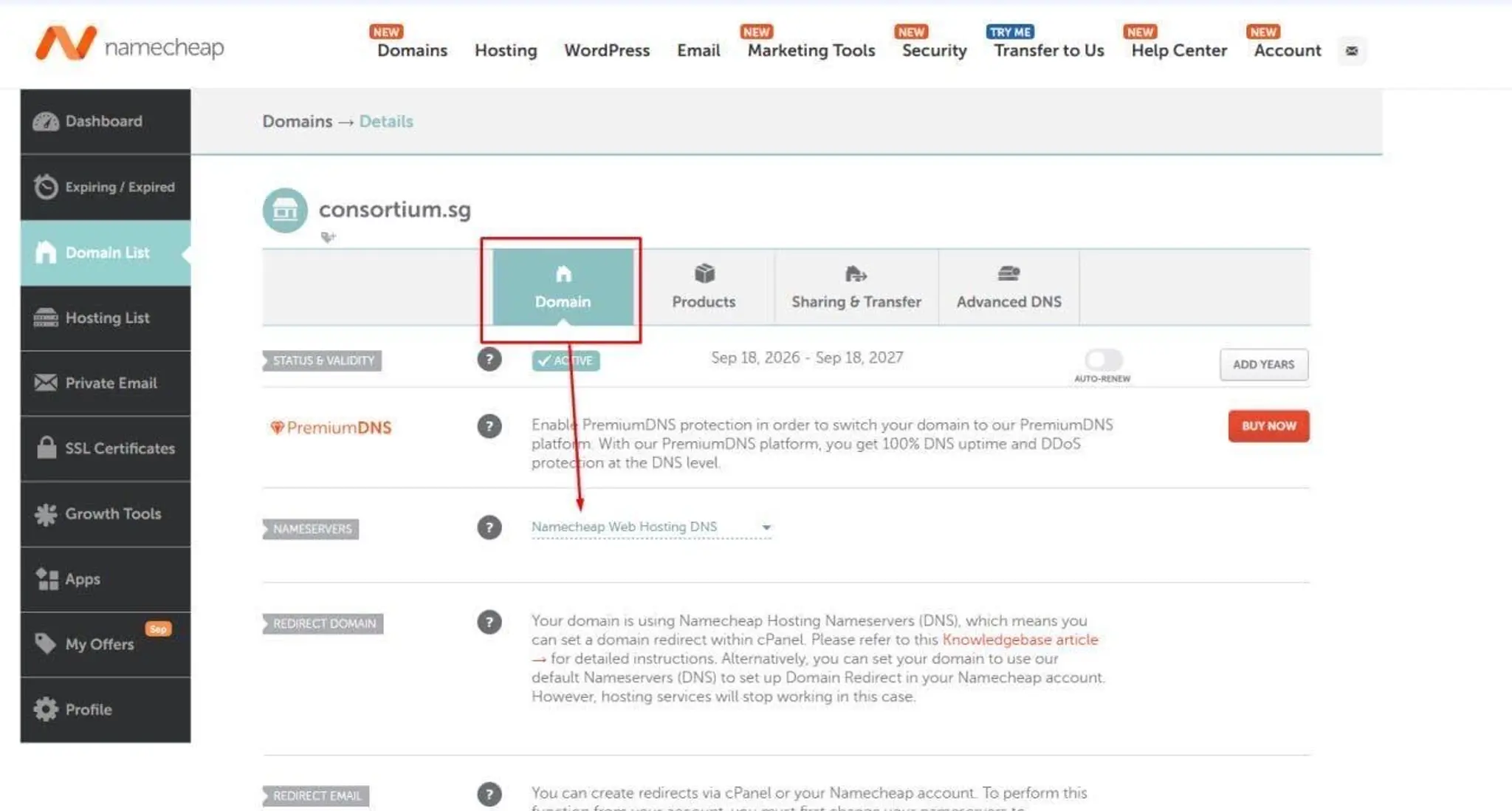Open the mail envelope icon in header
This screenshot has width=1512, height=811.
(x=1352, y=51)
